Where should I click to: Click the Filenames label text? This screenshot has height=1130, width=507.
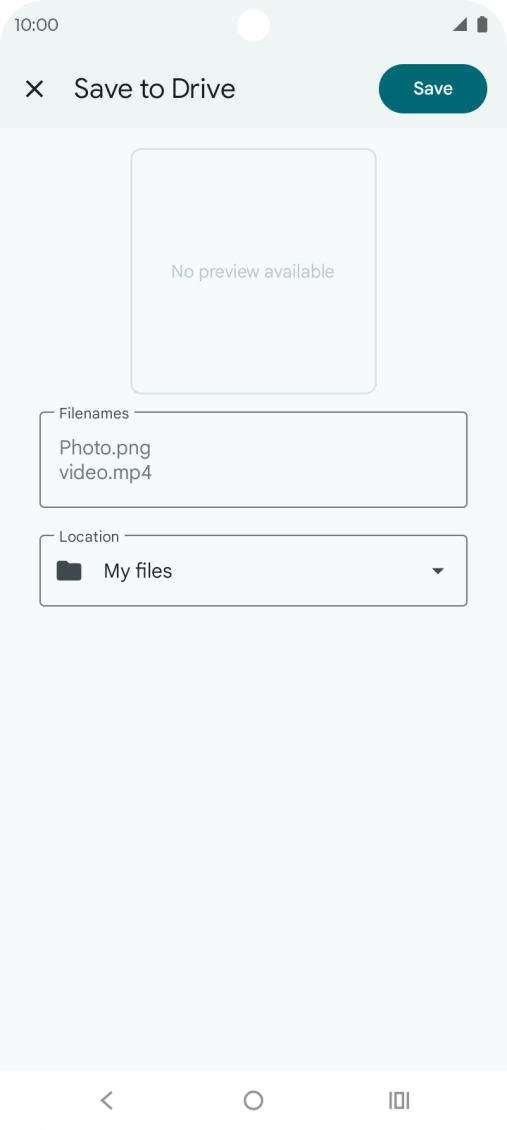94,414
